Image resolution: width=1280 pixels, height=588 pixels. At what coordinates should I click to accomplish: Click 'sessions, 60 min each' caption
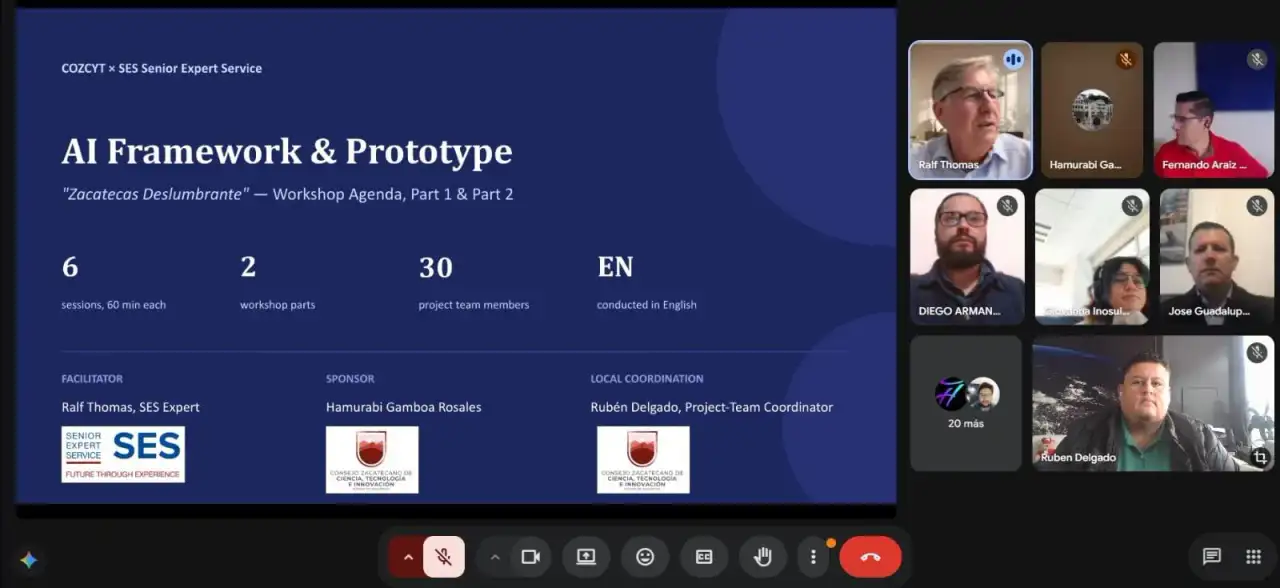tap(114, 305)
